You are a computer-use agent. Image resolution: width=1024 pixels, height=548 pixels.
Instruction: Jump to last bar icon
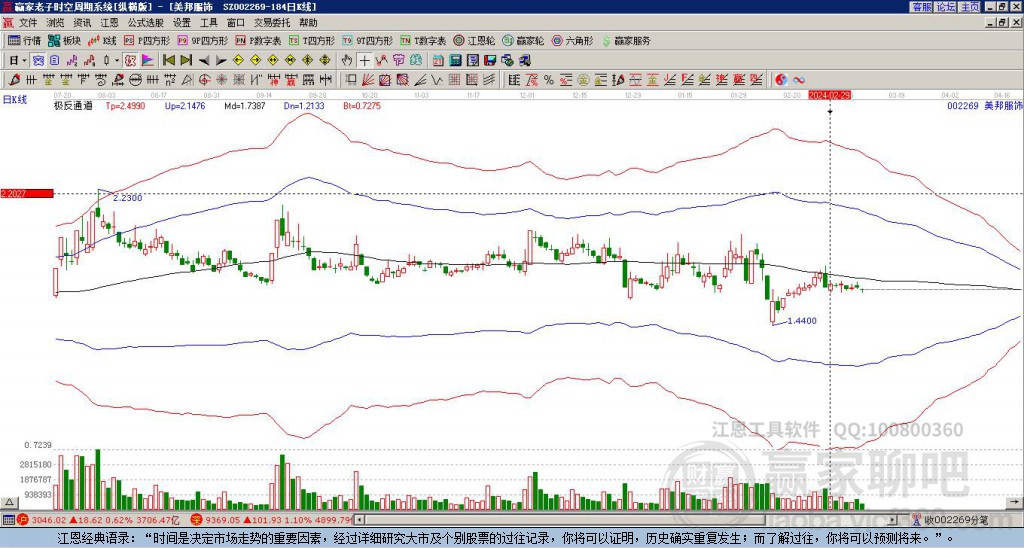[186, 61]
